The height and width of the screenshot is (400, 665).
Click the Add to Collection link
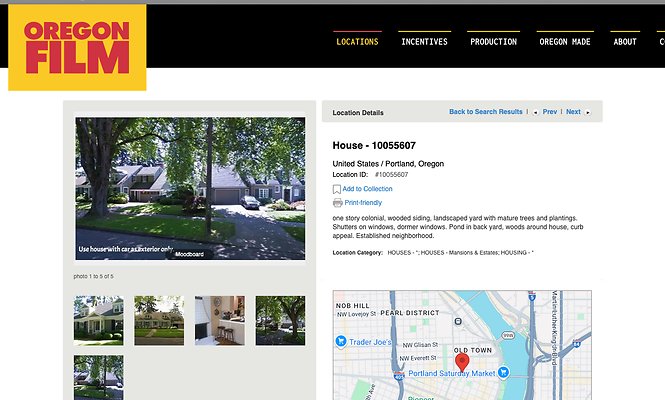367,189
